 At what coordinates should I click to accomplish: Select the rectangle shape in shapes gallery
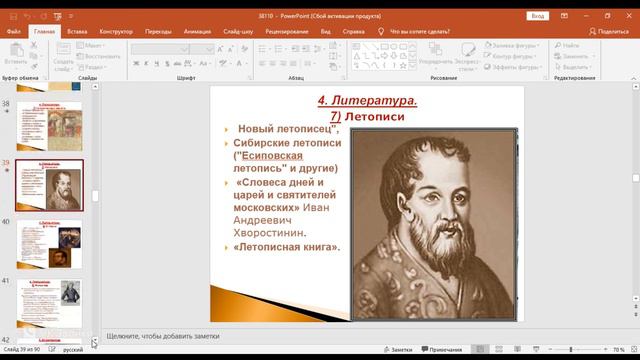(x=384, y=47)
